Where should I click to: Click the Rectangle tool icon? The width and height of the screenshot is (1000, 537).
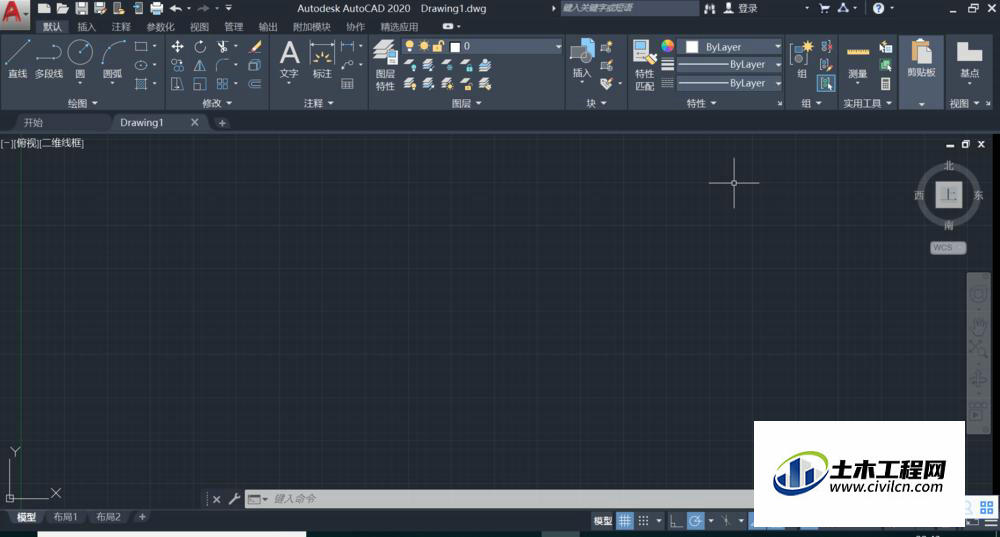[141, 47]
